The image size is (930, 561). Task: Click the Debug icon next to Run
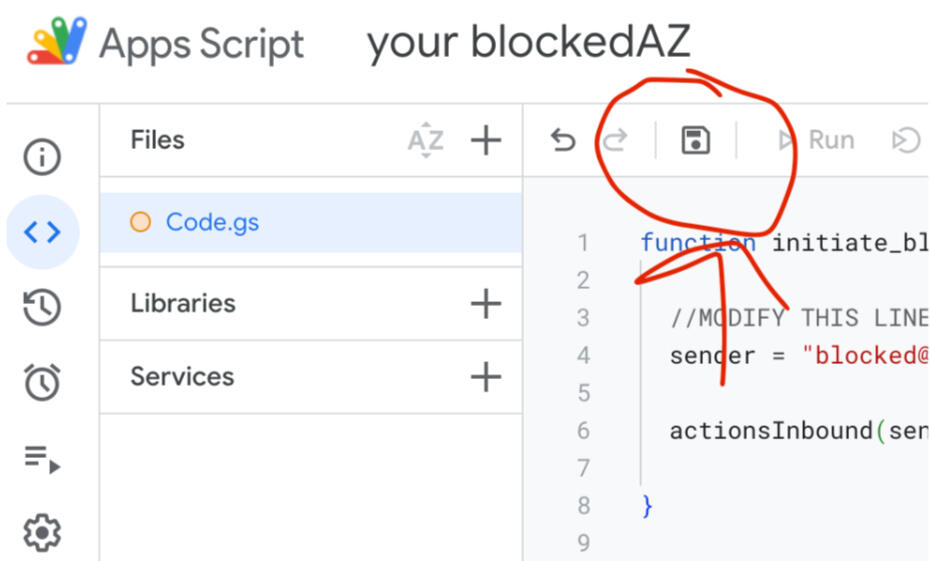[905, 141]
